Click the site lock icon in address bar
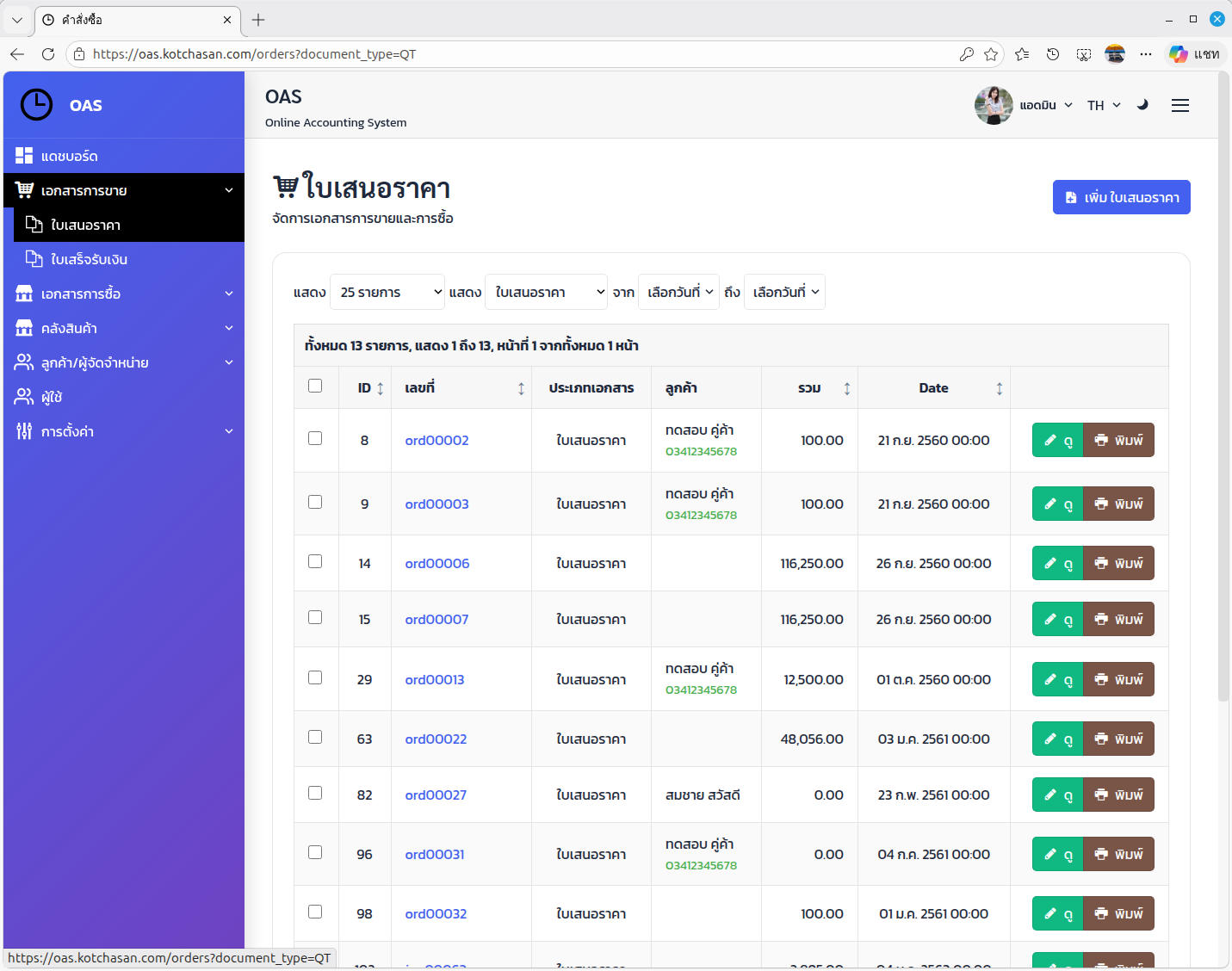The image size is (1232, 971). pyautogui.click(x=79, y=54)
